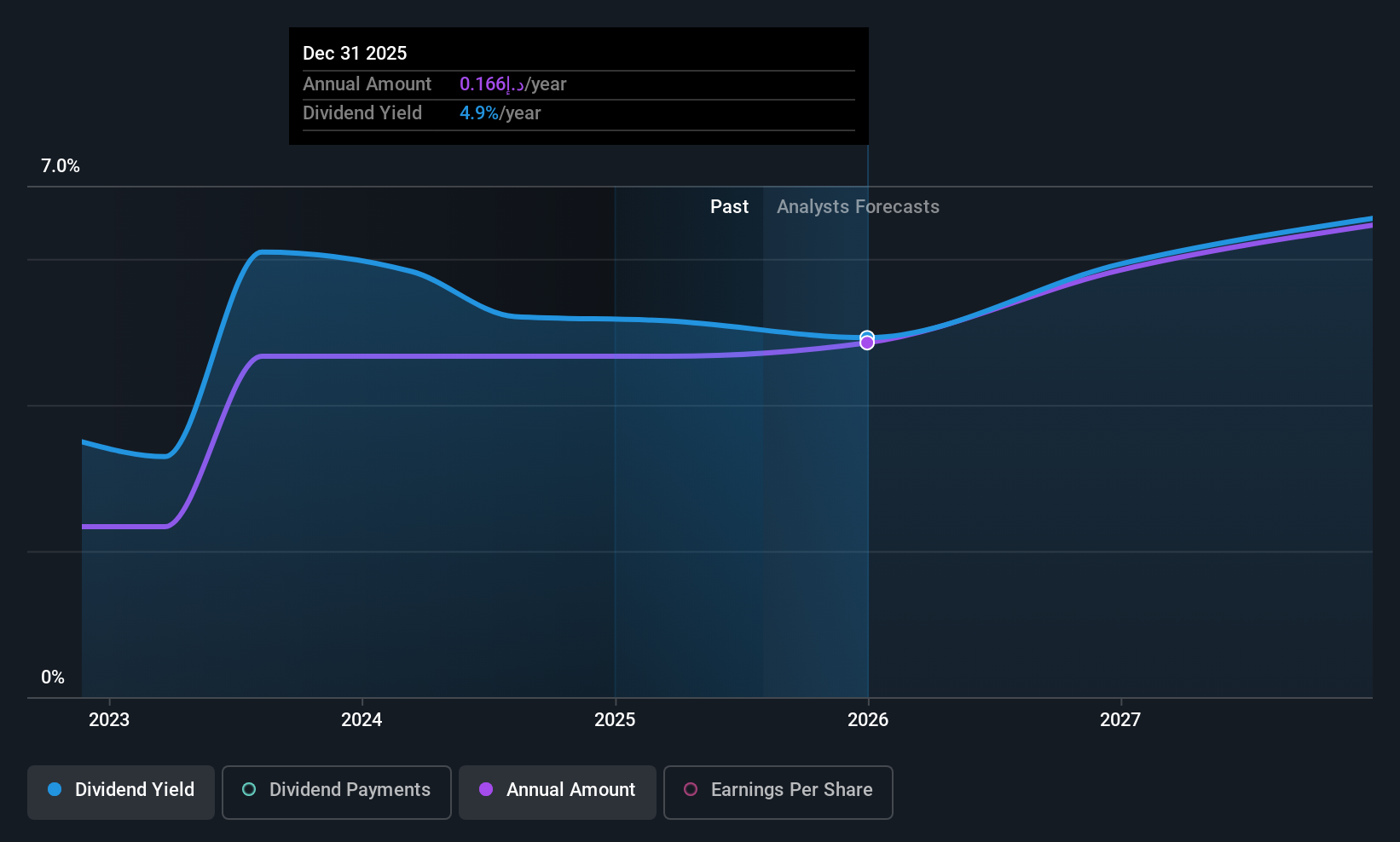Click the 'Dec 31 2025' tooltip date

[355, 53]
